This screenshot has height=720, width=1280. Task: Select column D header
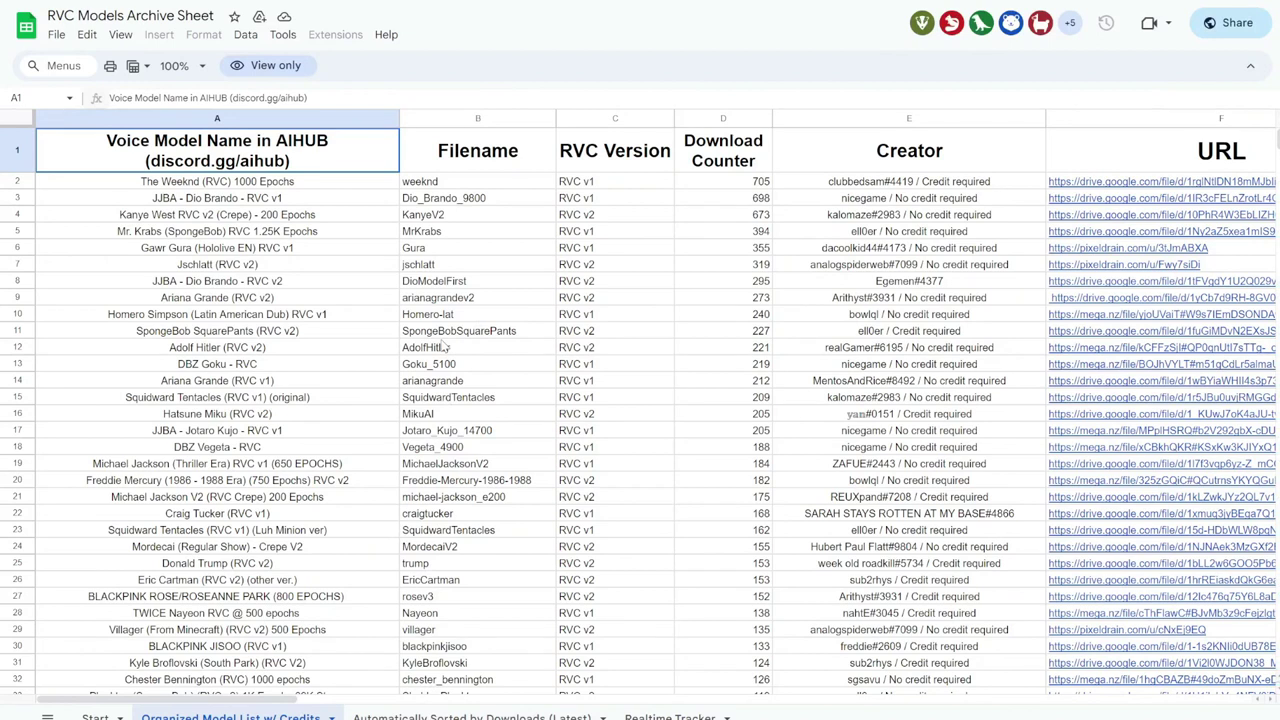pyautogui.click(x=723, y=119)
